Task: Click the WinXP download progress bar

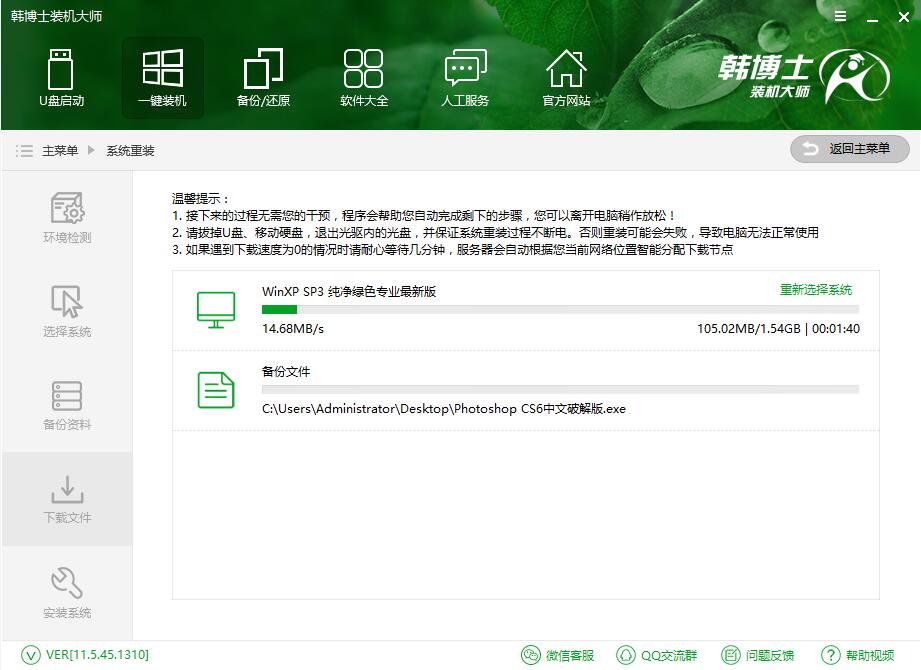Action: (558, 308)
